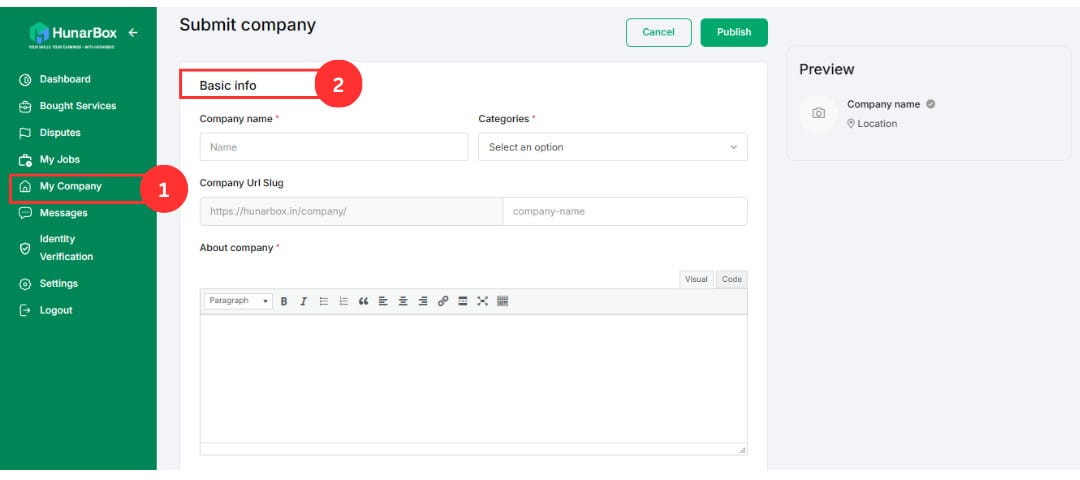Image resolution: width=1080 pixels, height=480 pixels.
Task: Click the HunarBox logo
Action: click(x=73, y=34)
